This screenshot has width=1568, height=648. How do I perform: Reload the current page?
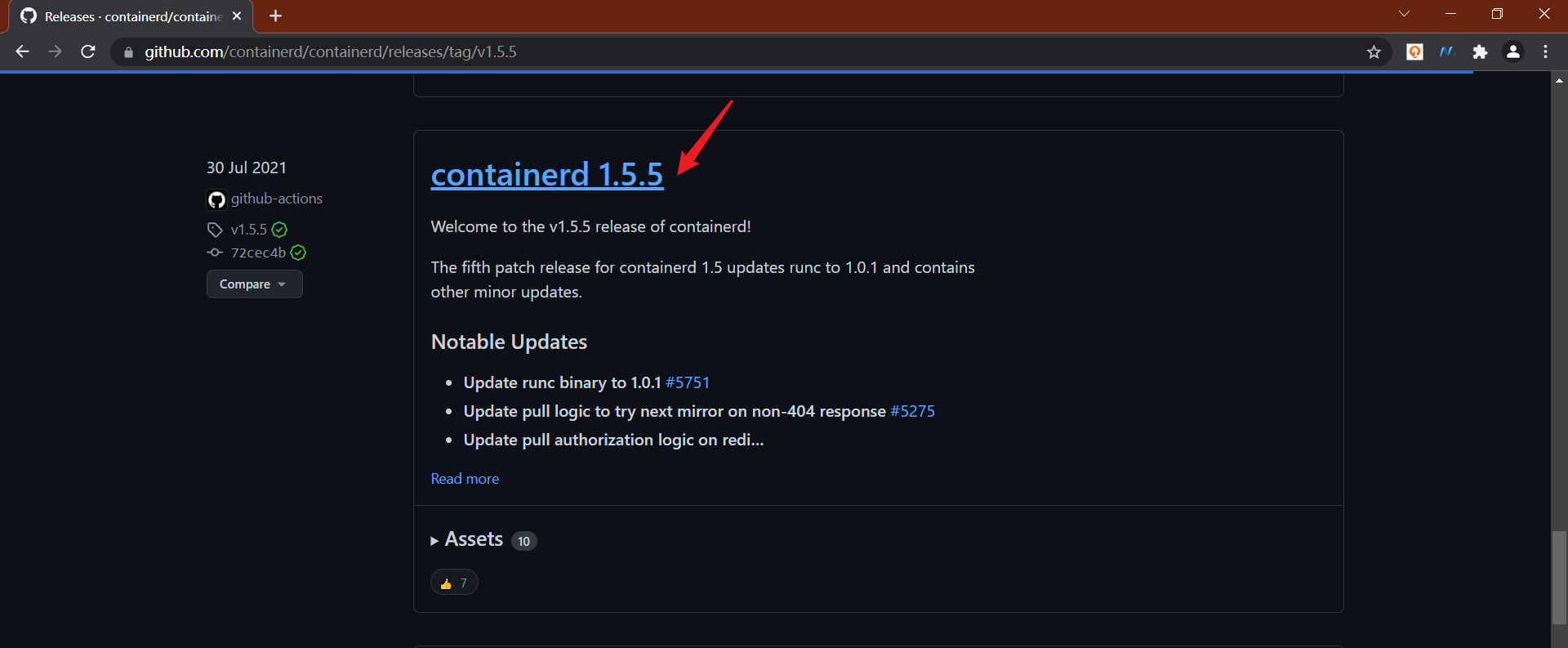[x=88, y=51]
